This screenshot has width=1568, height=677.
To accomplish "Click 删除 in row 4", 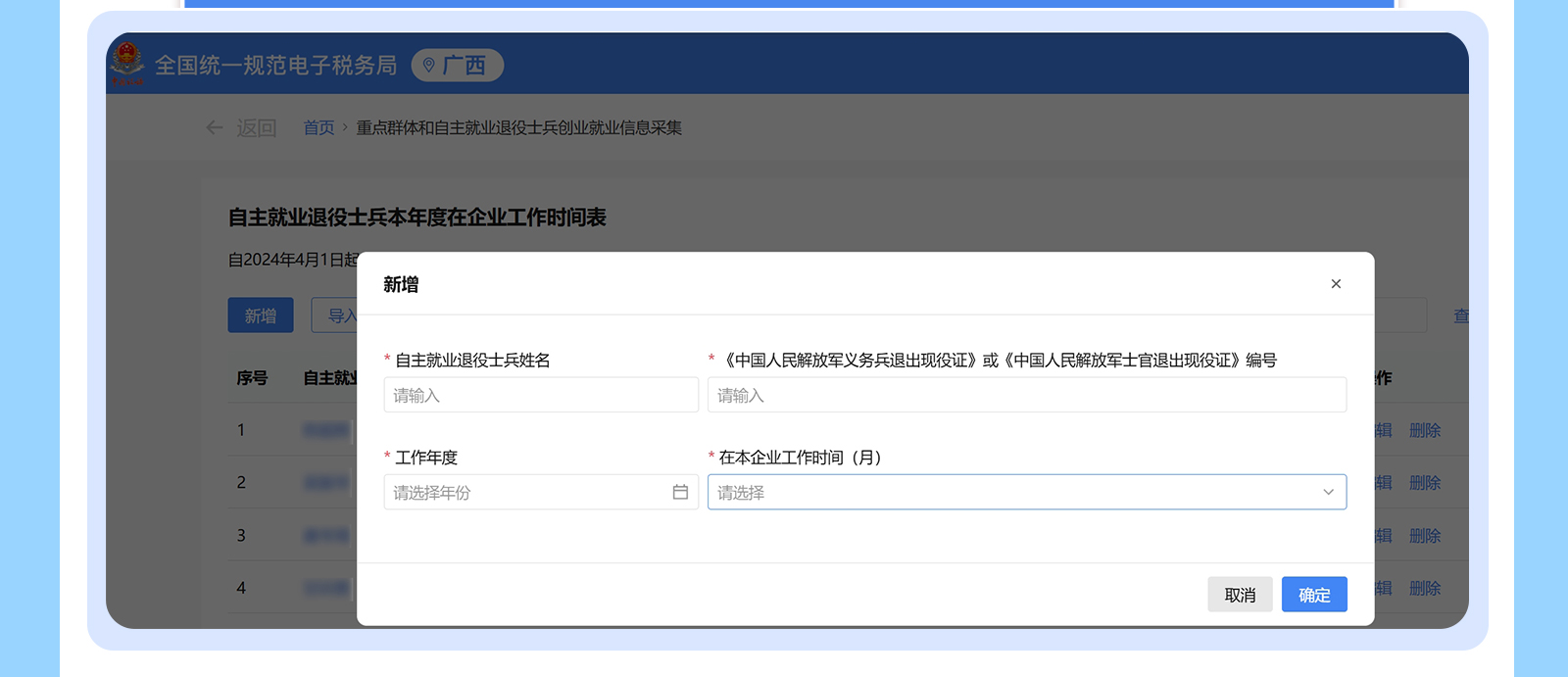I will tap(1425, 588).
